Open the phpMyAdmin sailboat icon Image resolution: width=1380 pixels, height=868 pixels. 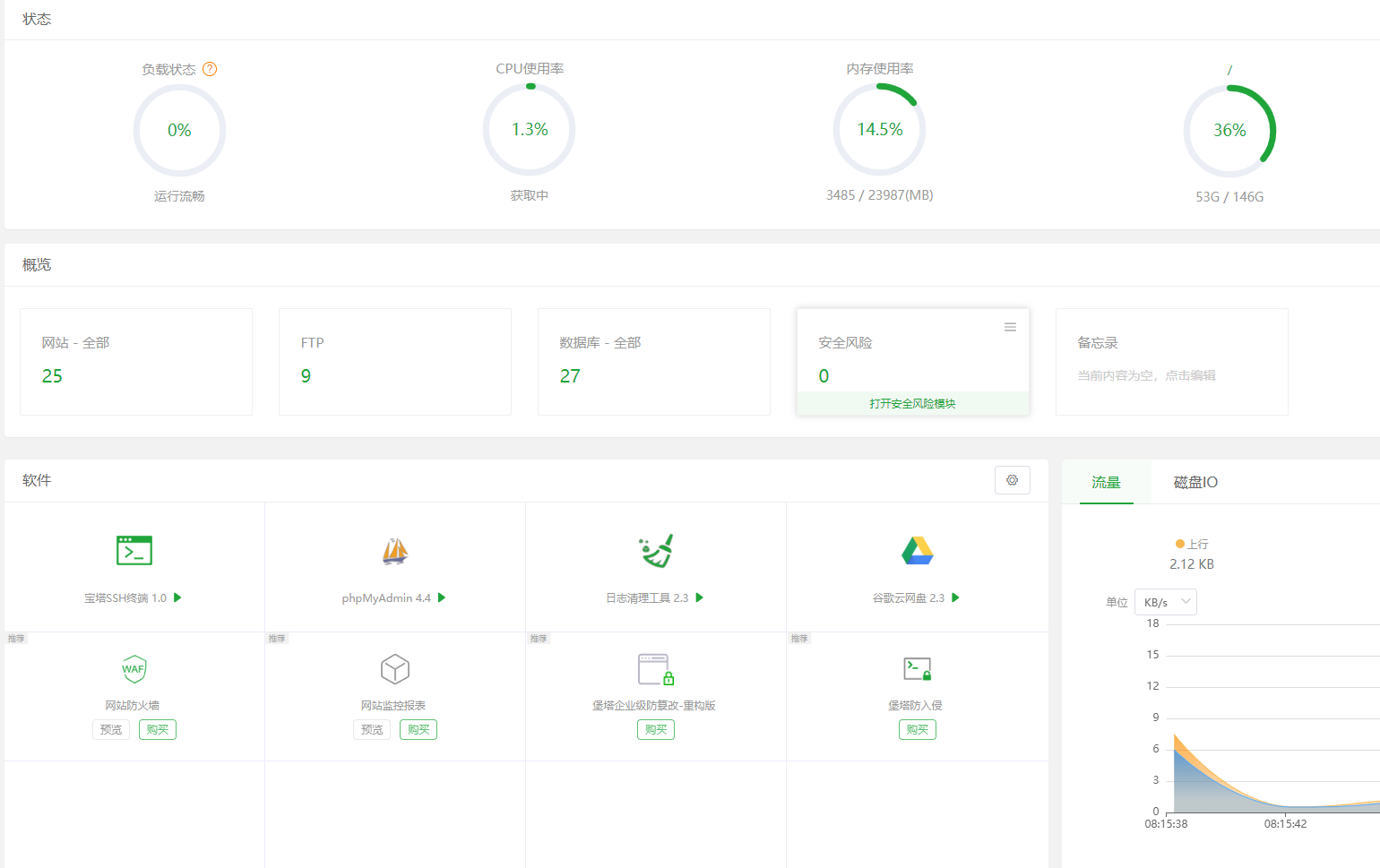[395, 551]
